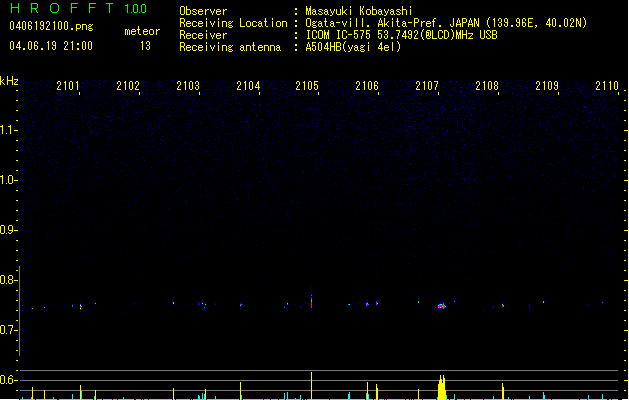Viewport: 629px width, 400px height.
Task: Click the 0.6 kHz frequency tick
Action: [x=8, y=380]
